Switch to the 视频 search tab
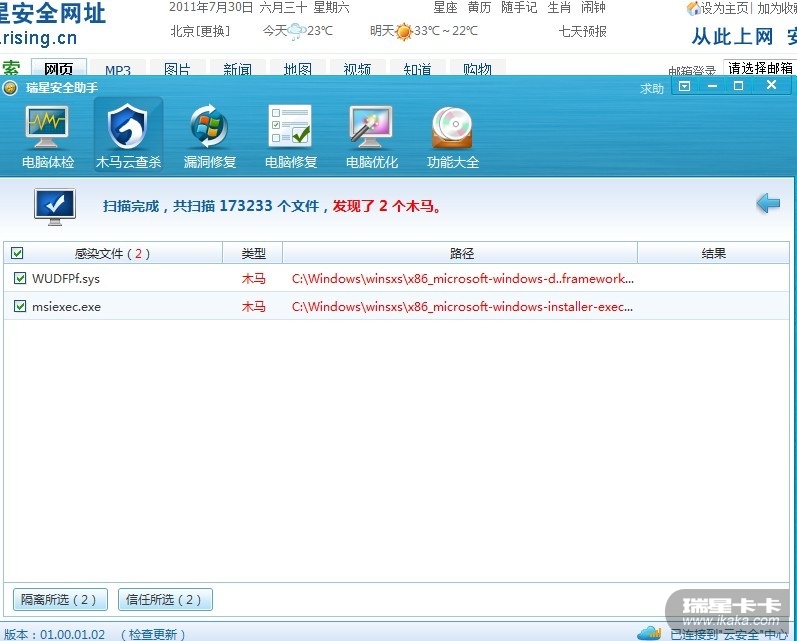 (357, 69)
